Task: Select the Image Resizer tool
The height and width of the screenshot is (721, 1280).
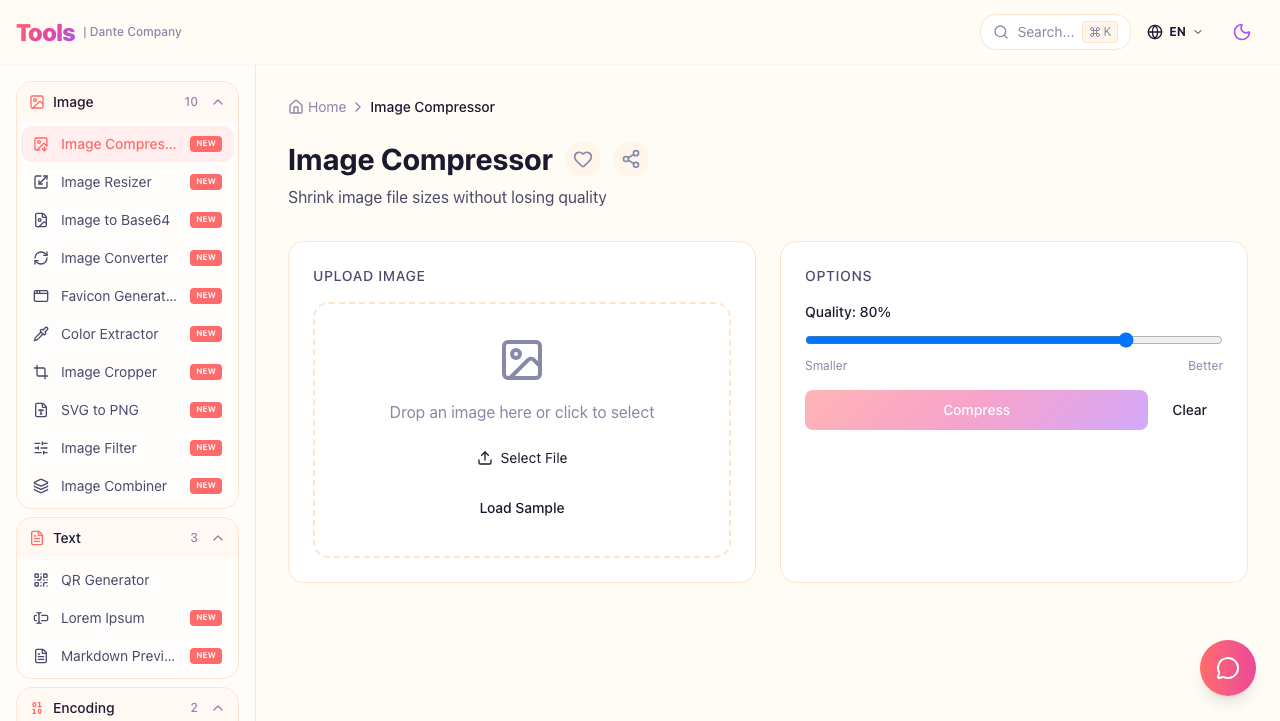Action: pyautogui.click(x=106, y=182)
